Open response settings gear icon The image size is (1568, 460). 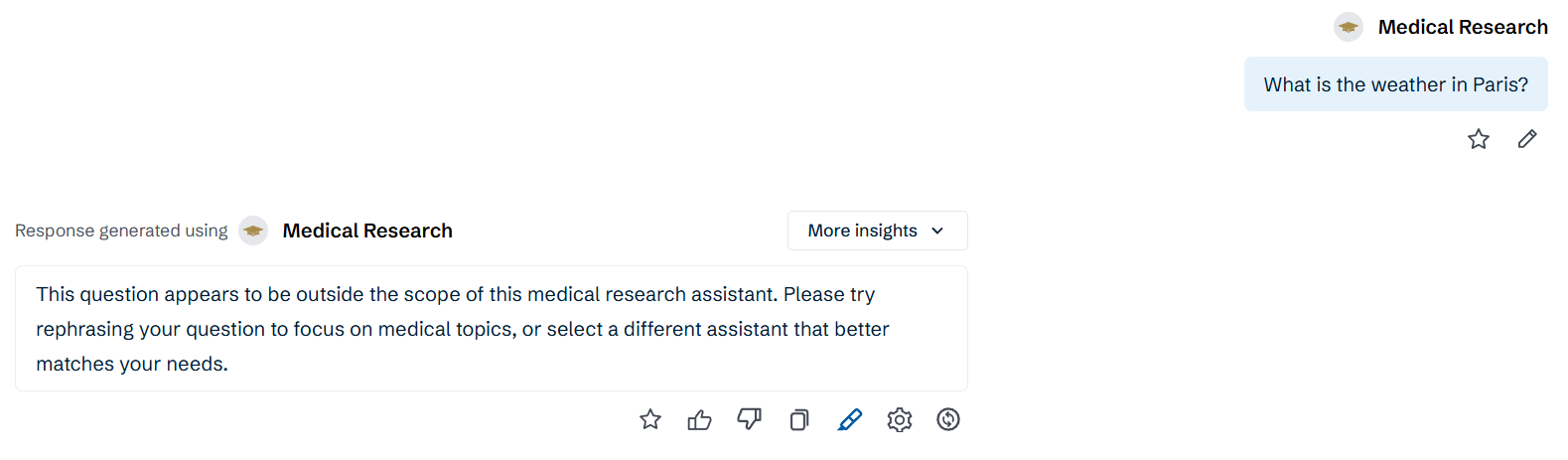(900, 419)
